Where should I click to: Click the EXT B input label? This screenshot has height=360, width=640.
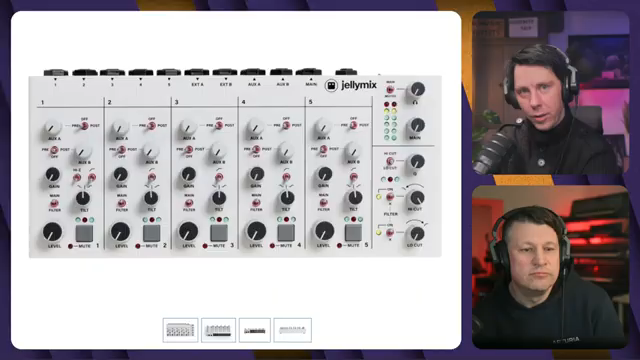point(226,84)
